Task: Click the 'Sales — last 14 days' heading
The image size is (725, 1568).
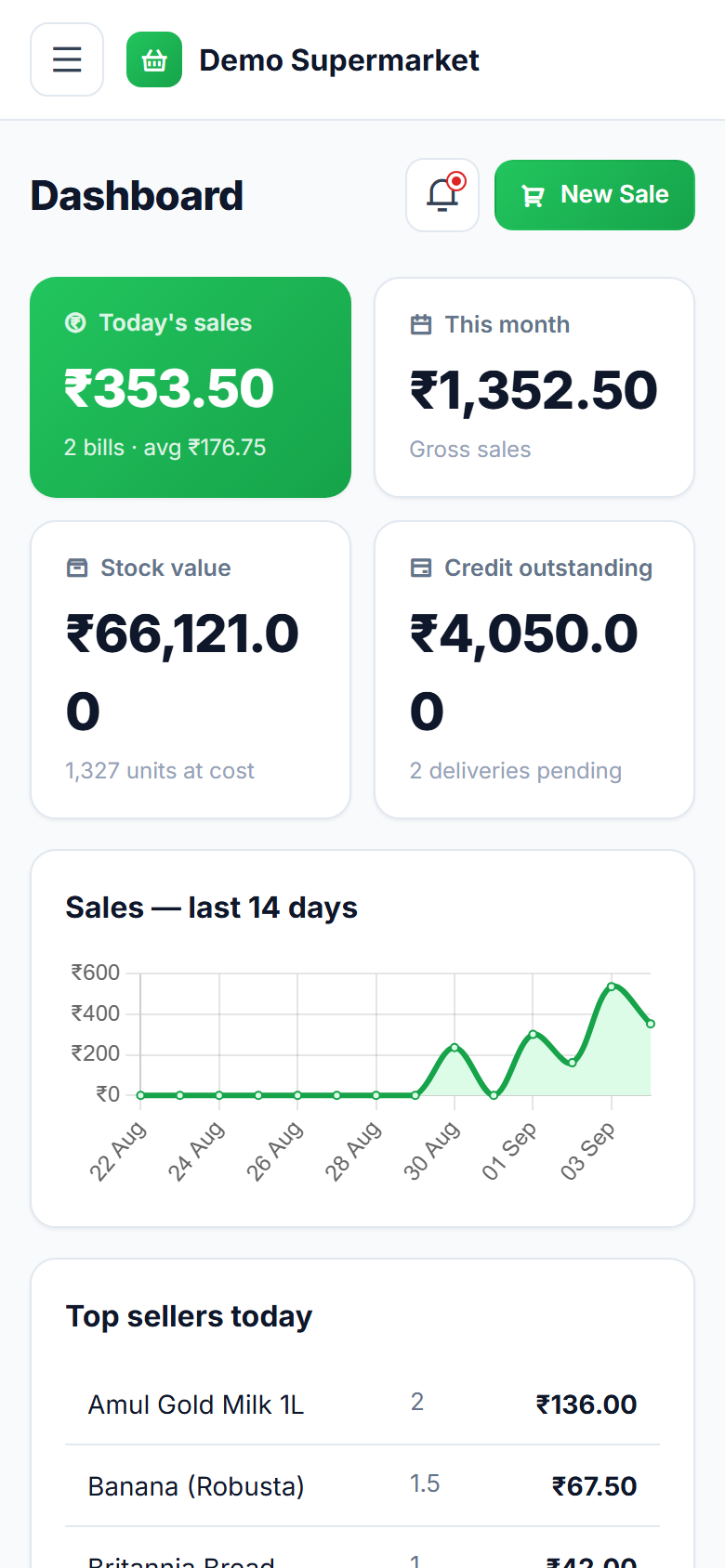Action: (212, 908)
